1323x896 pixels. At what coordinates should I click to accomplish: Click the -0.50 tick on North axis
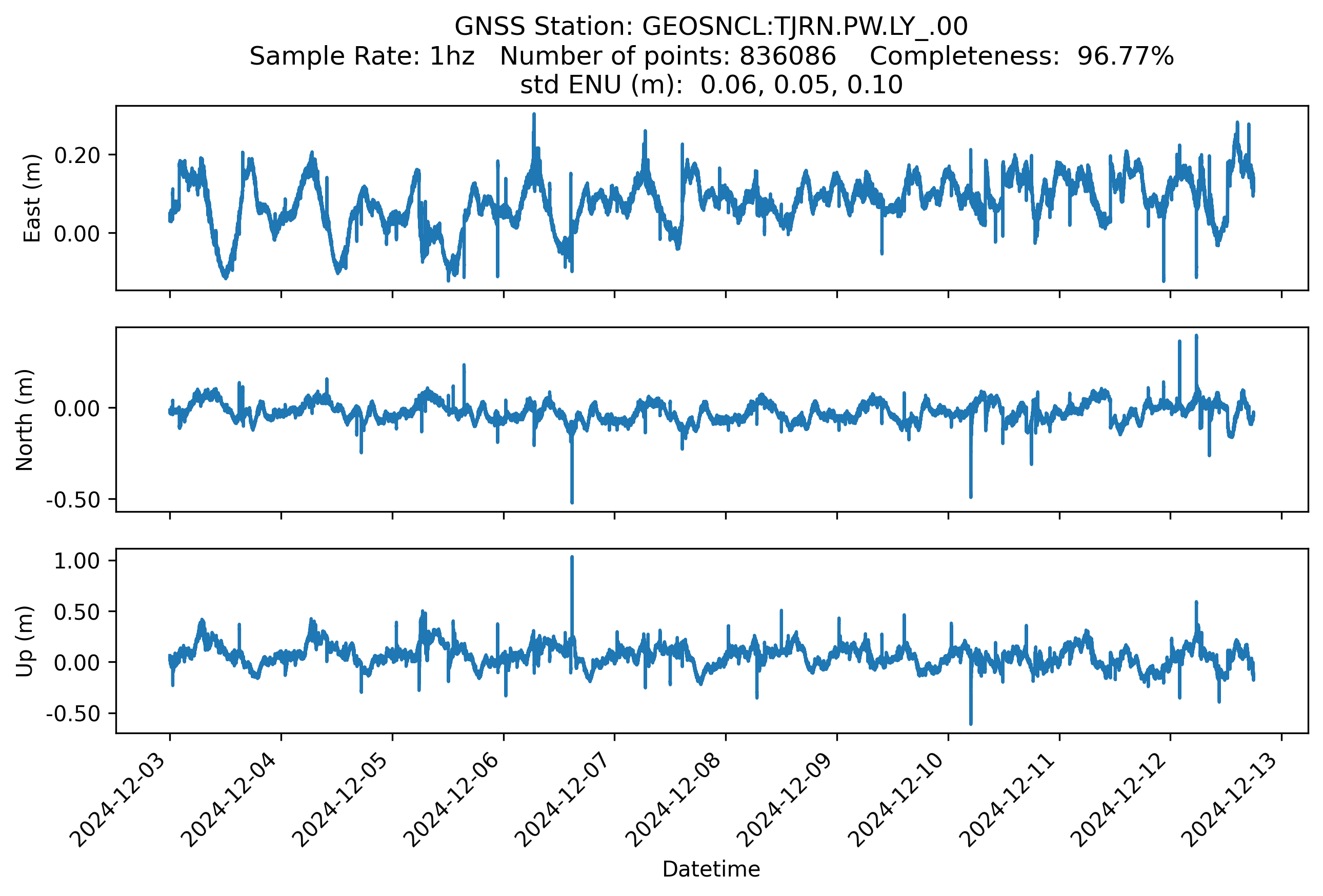[73, 499]
